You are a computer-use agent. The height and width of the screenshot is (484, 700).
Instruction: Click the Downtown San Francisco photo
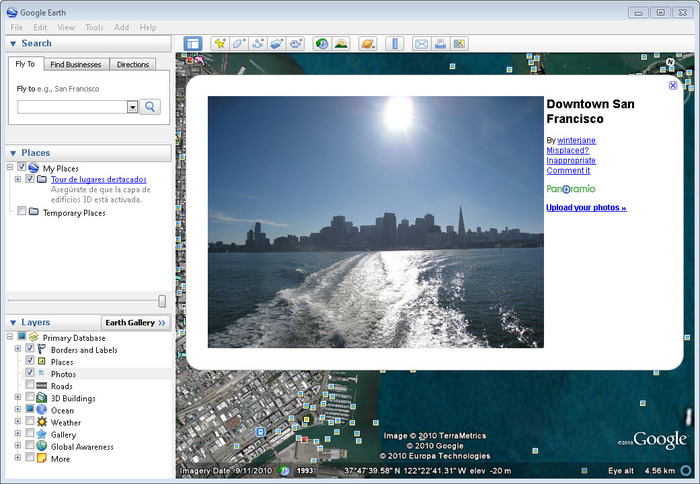376,222
